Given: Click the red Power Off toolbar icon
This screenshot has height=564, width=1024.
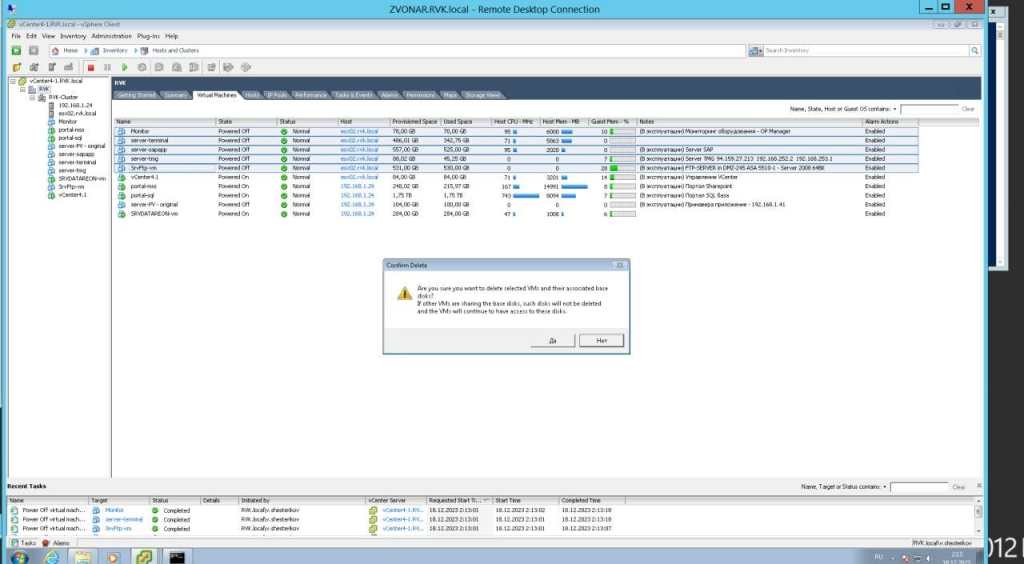Looking at the screenshot, I should click(x=91, y=67).
